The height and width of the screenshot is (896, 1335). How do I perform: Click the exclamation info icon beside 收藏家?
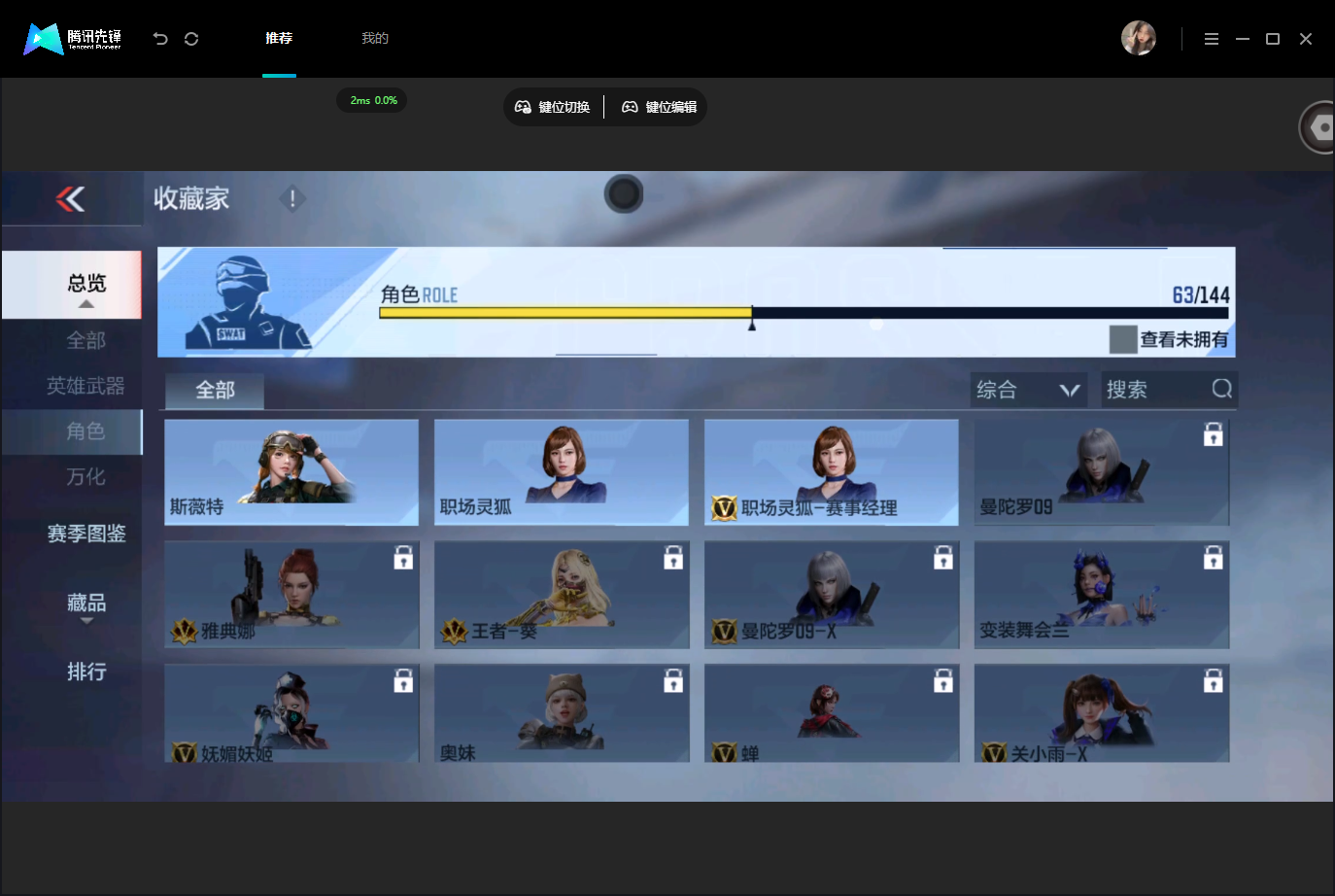tap(292, 198)
